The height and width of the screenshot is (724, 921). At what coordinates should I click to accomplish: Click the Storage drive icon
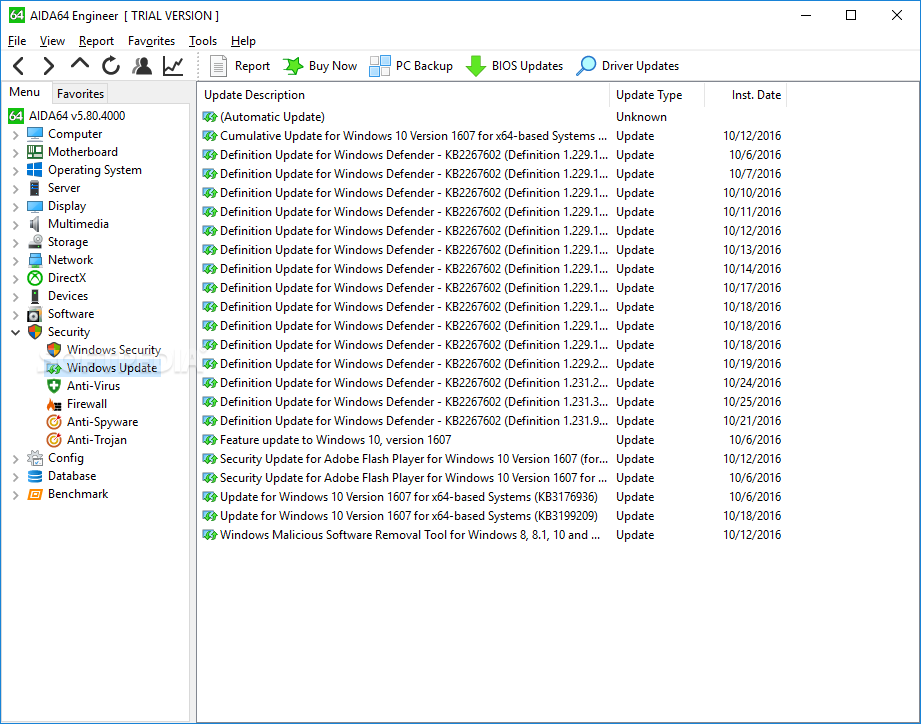pos(35,242)
